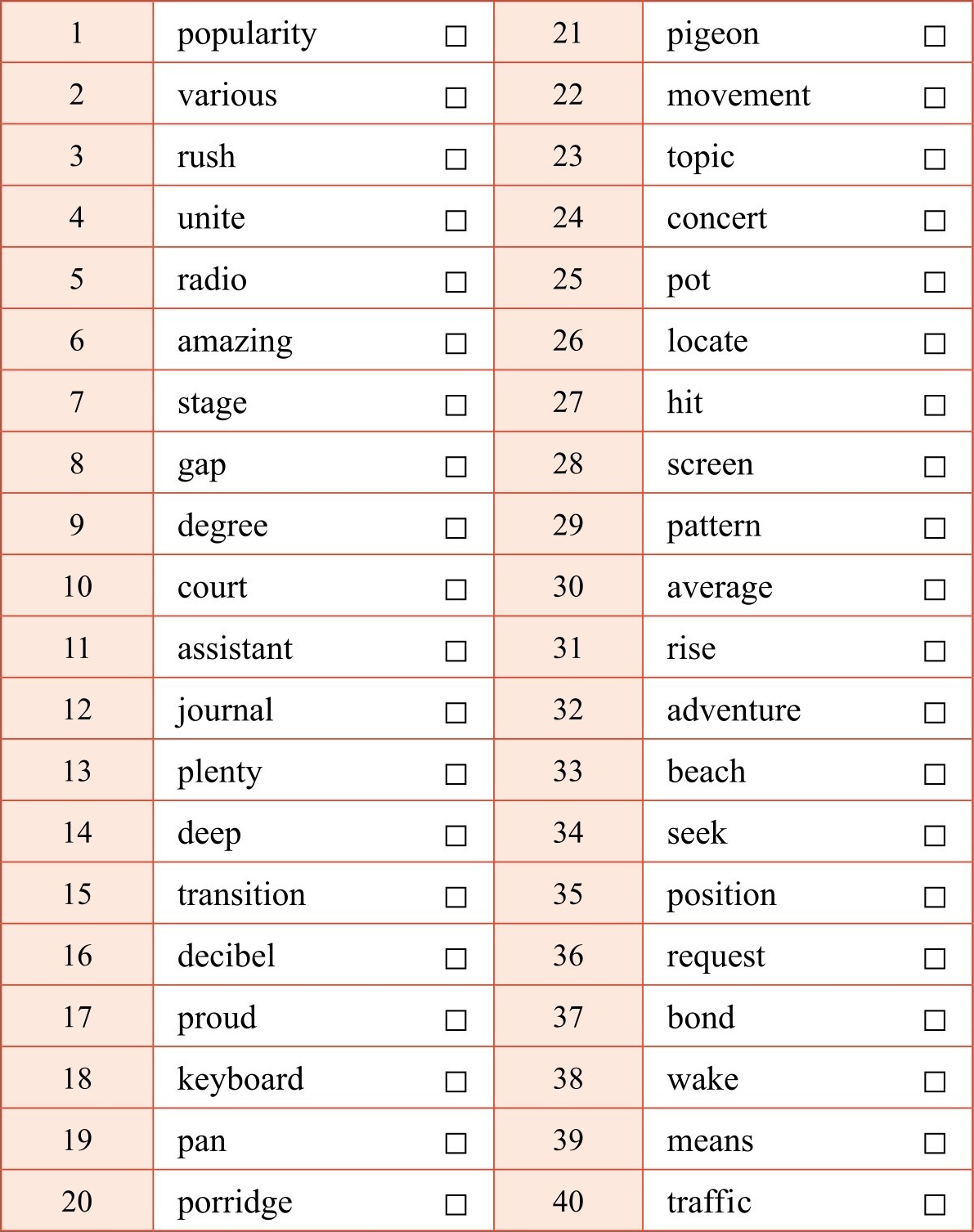The width and height of the screenshot is (974, 1232).
Task: Check the adventure checkbox
Action: 935,713
